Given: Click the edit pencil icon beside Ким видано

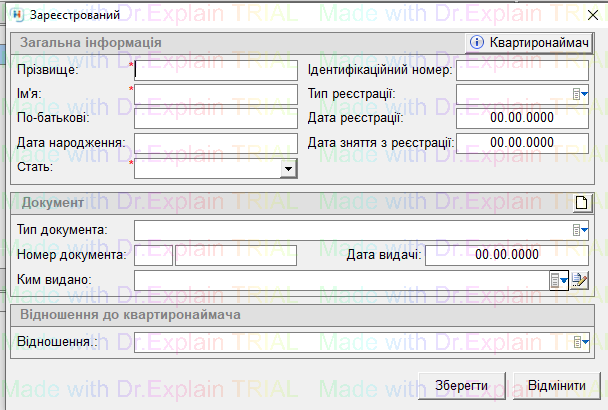Looking at the screenshot, I should click(580, 280).
